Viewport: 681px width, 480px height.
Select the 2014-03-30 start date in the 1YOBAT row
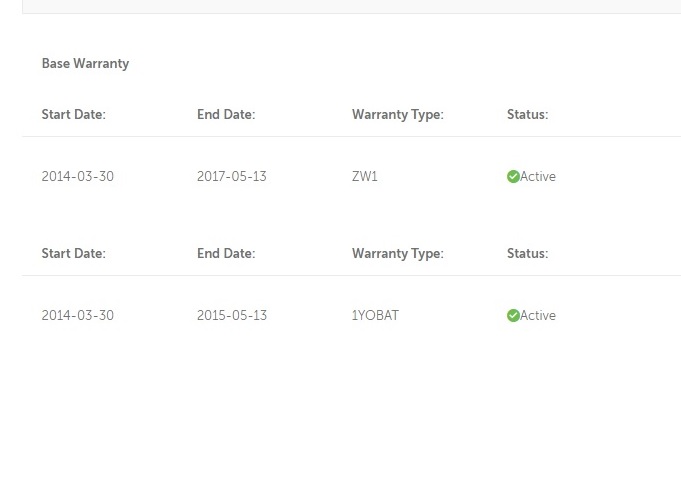point(78,316)
